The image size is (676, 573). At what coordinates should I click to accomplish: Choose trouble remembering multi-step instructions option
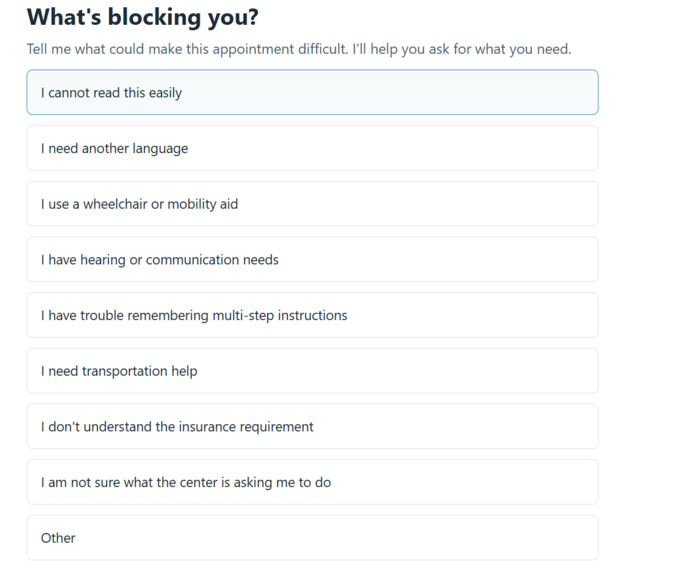click(312, 315)
